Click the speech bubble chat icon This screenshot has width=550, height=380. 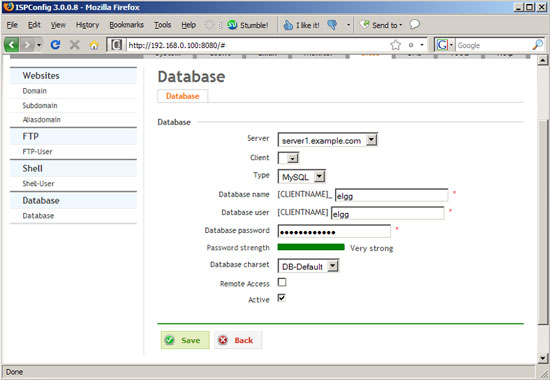415,24
